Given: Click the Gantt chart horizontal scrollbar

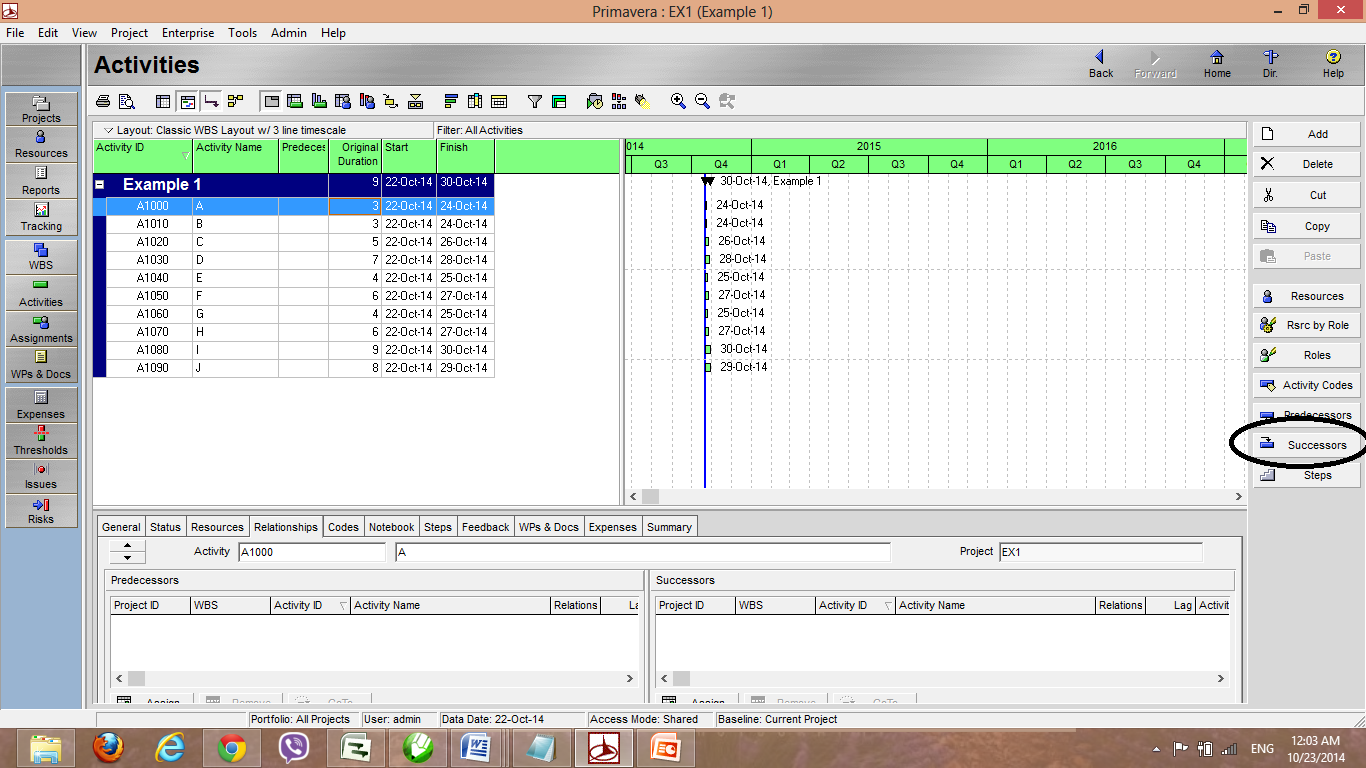Looking at the screenshot, I should (936, 496).
